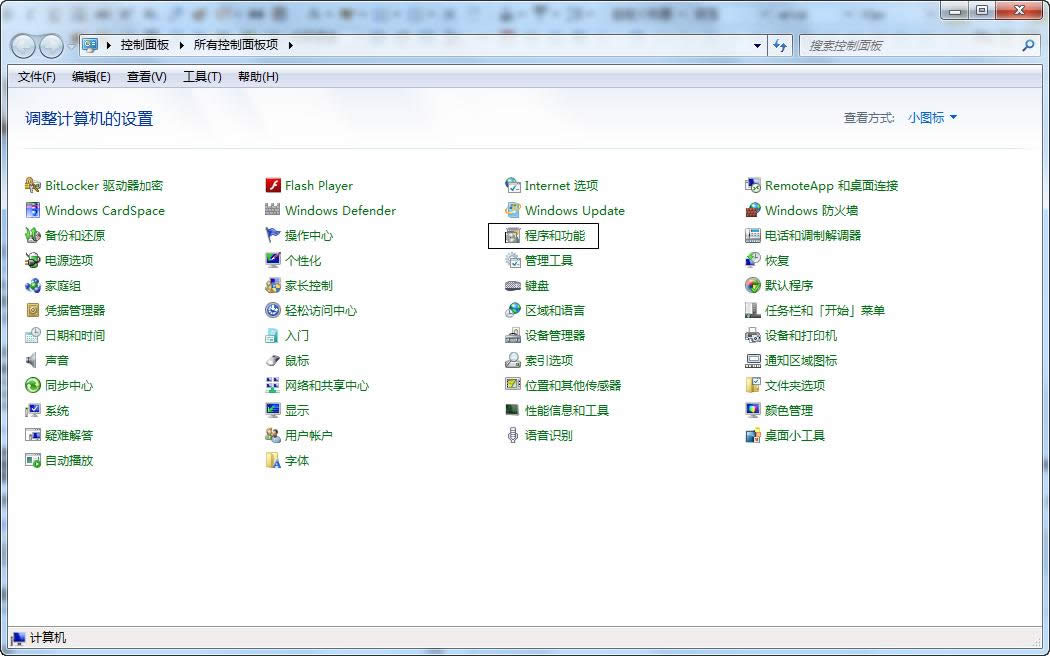
Task: Open the 查看方式 小图标 dropdown
Action: click(x=932, y=118)
